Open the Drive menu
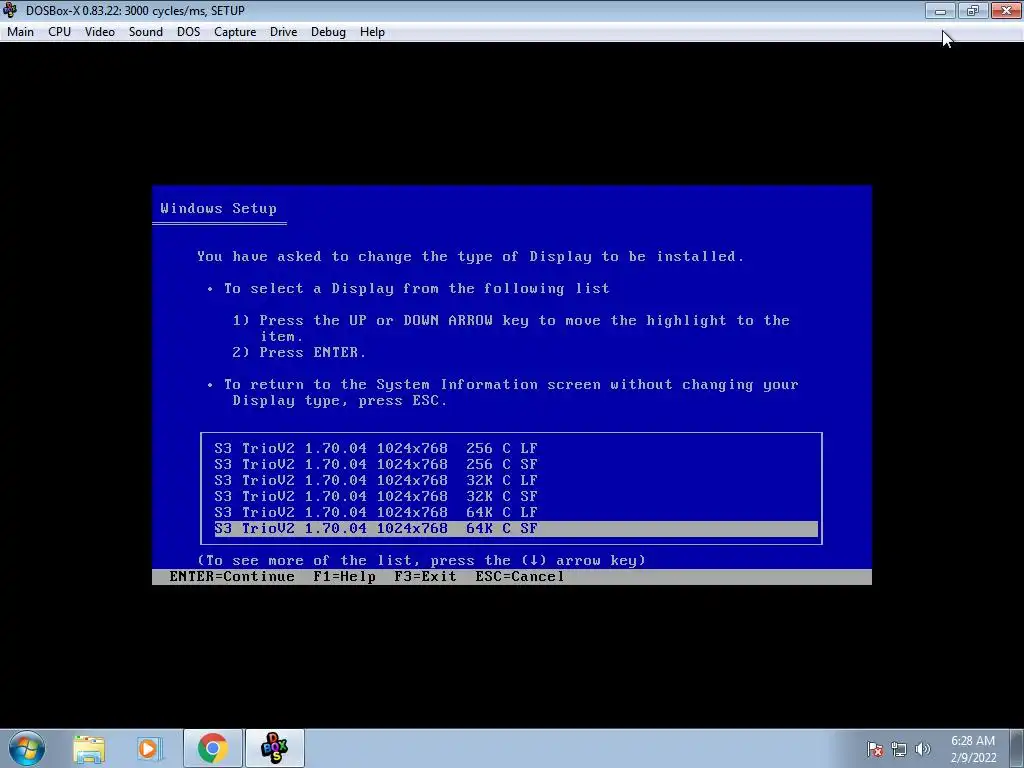 coord(283,32)
